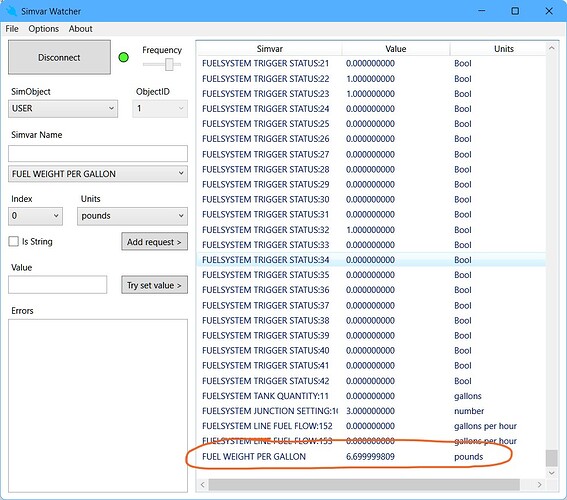The height and width of the screenshot is (500, 567).
Task: Click the Frequency slider handle
Action: (x=169, y=65)
